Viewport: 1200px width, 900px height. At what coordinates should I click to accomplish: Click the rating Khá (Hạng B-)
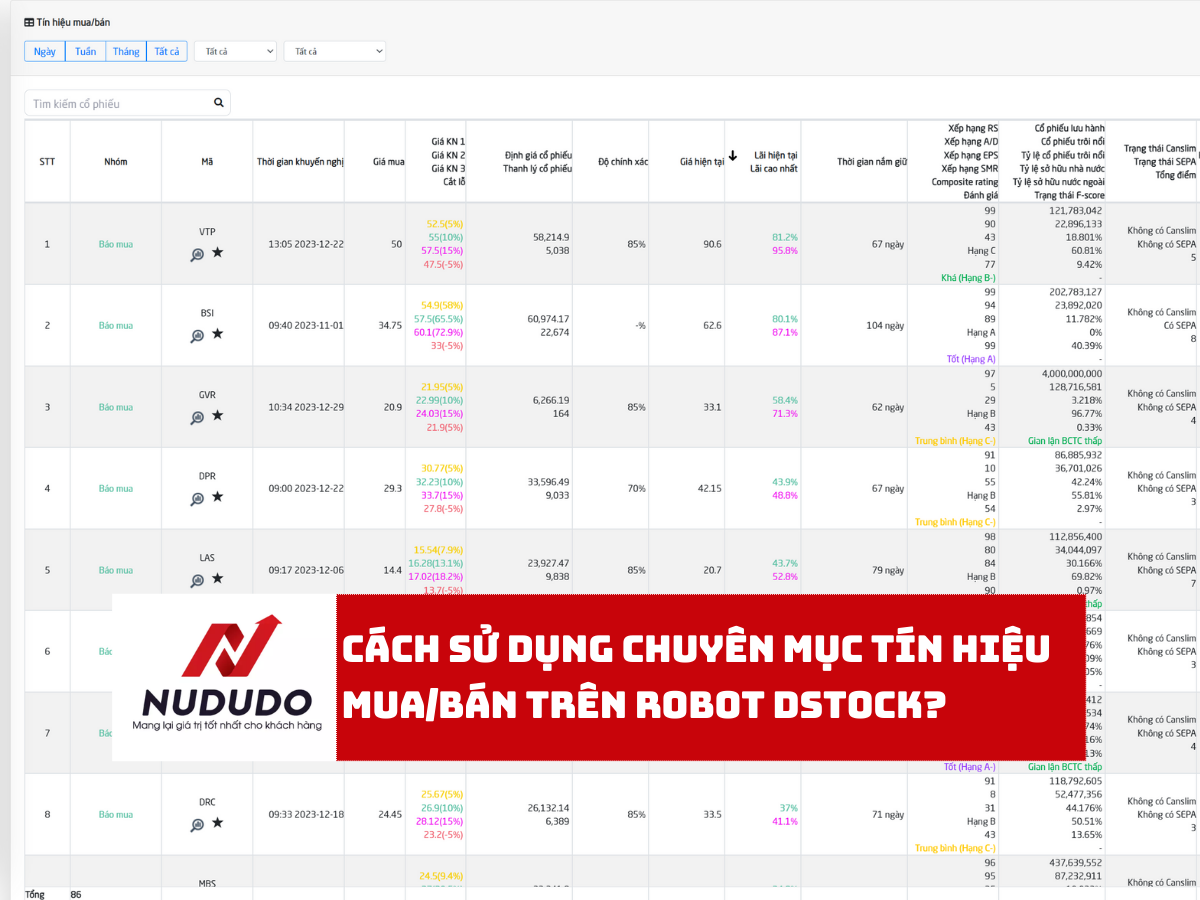click(x=969, y=277)
